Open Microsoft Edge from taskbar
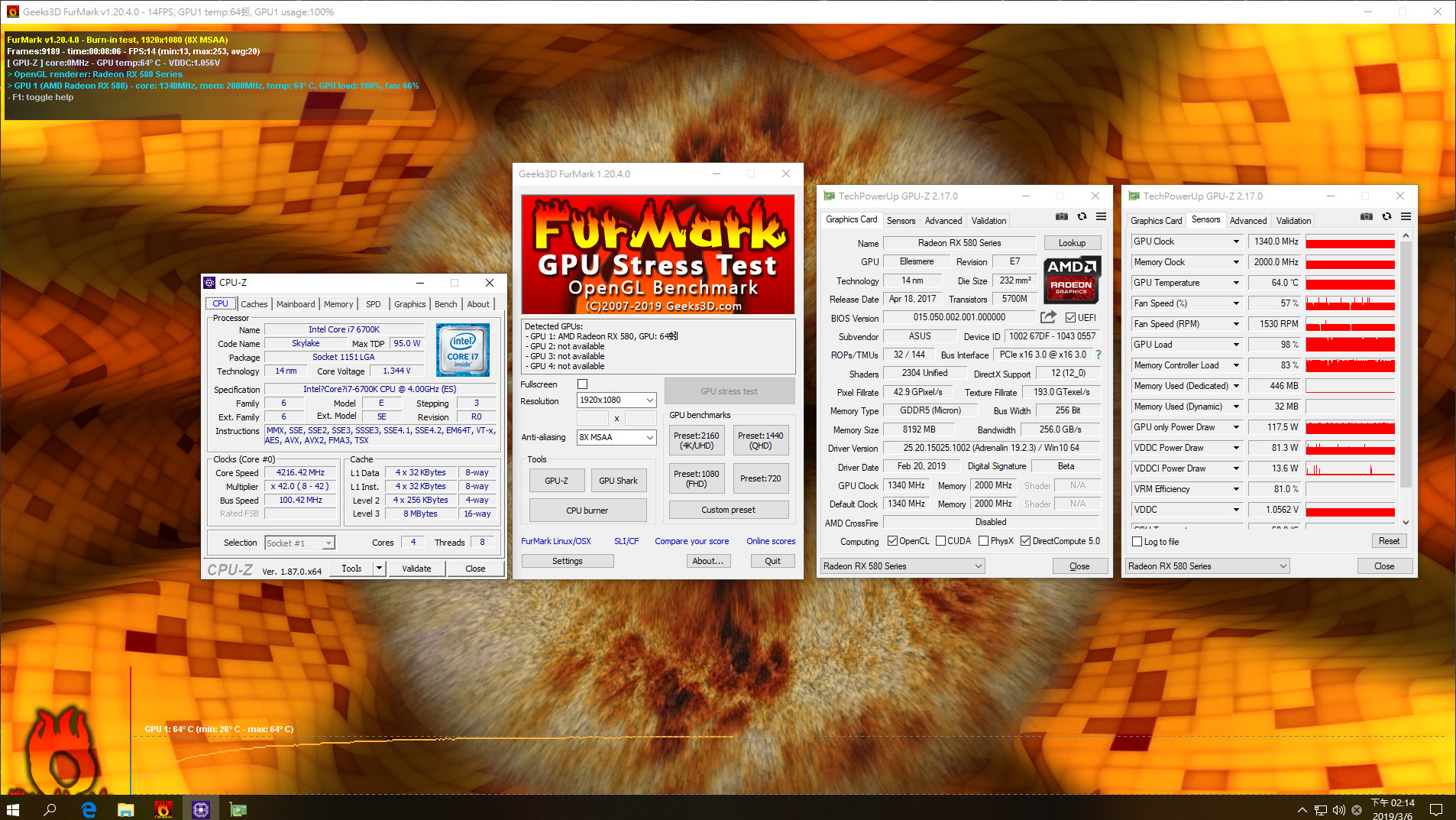This screenshot has width=1456, height=820. pos(89,809)
